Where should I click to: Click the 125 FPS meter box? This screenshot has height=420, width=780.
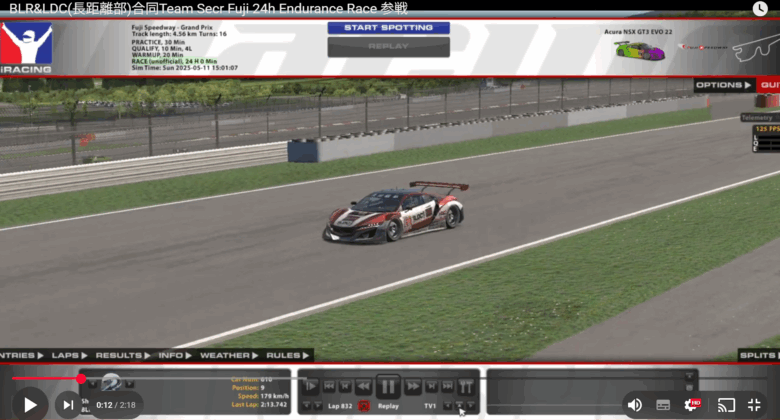click(767, 138)
